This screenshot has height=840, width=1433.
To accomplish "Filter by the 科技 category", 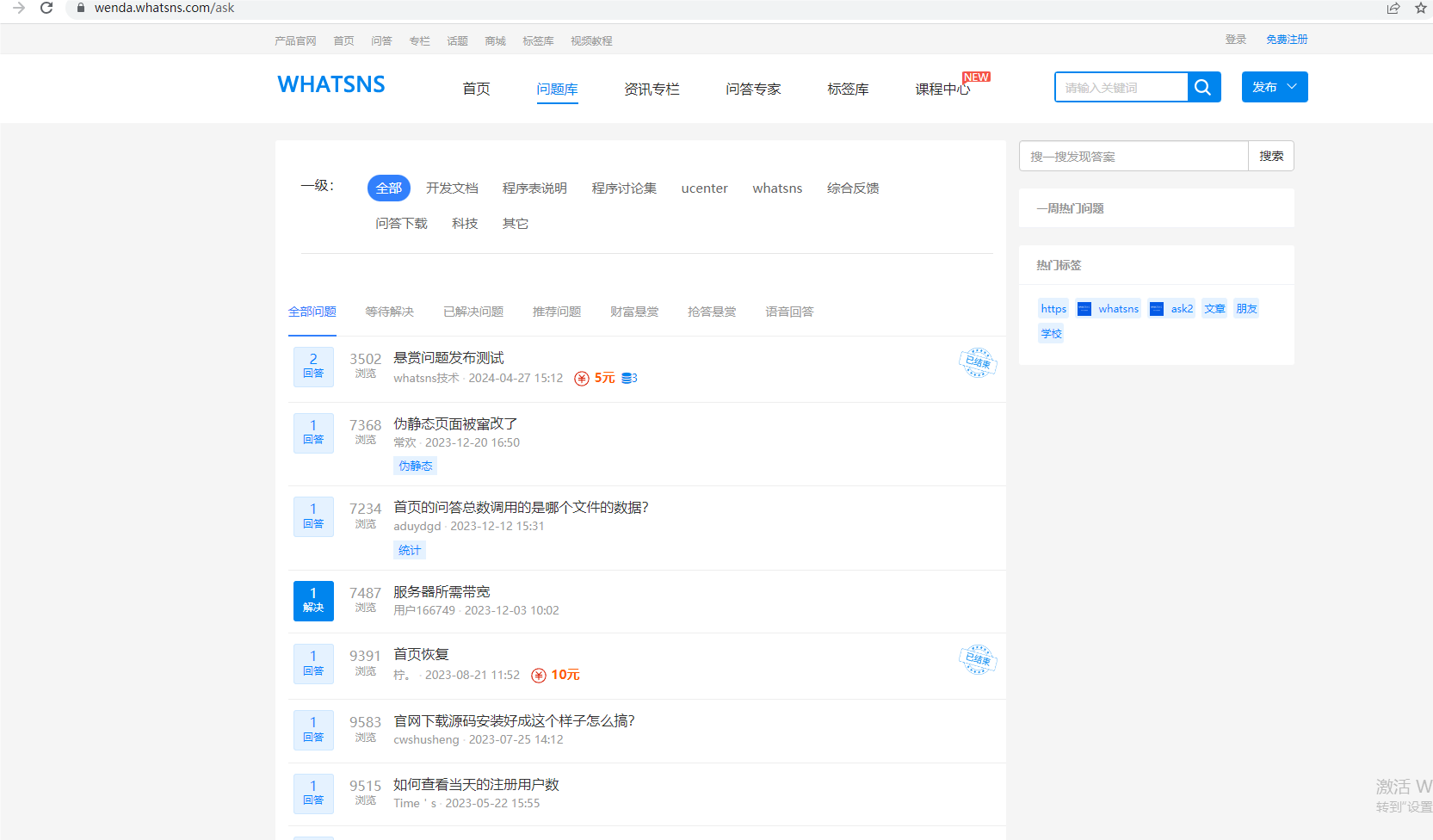I will 465,223.
